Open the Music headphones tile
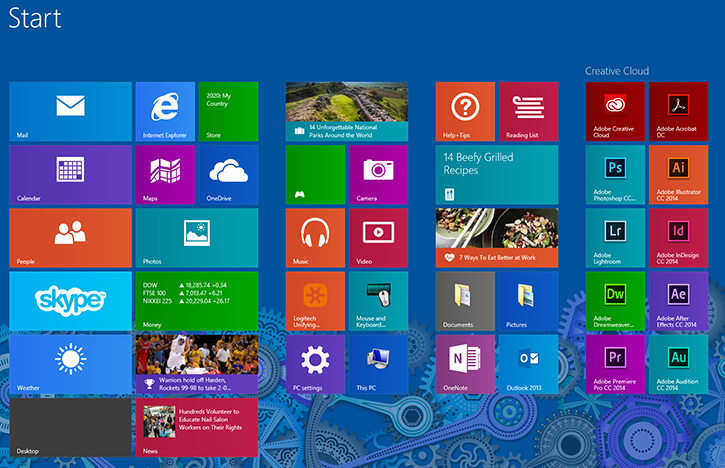Image resolution: width=725 pixels, height=468 pixels. (x=315, y=238)
